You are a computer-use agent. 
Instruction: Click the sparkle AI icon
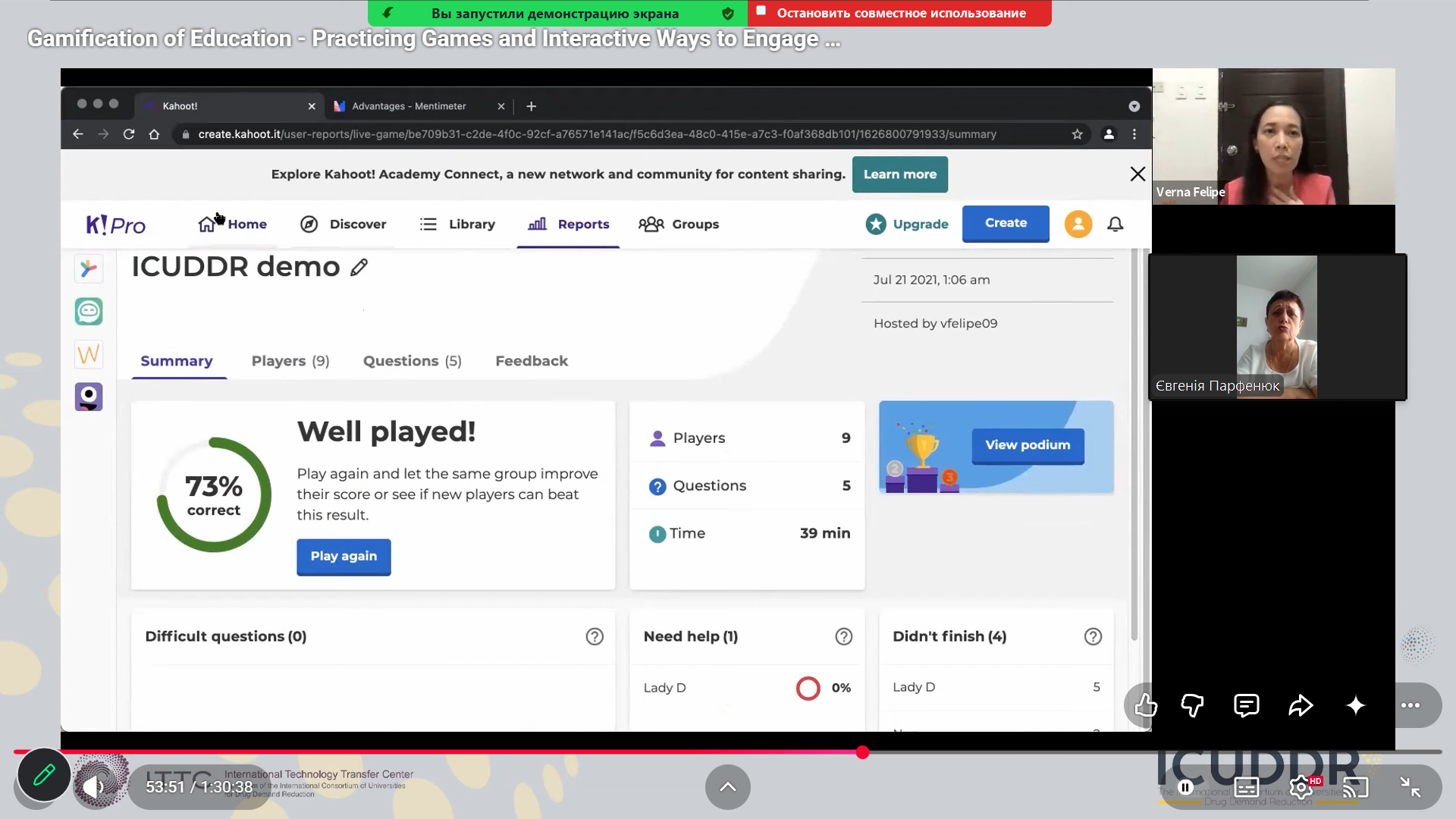(x=1356, y=706)
